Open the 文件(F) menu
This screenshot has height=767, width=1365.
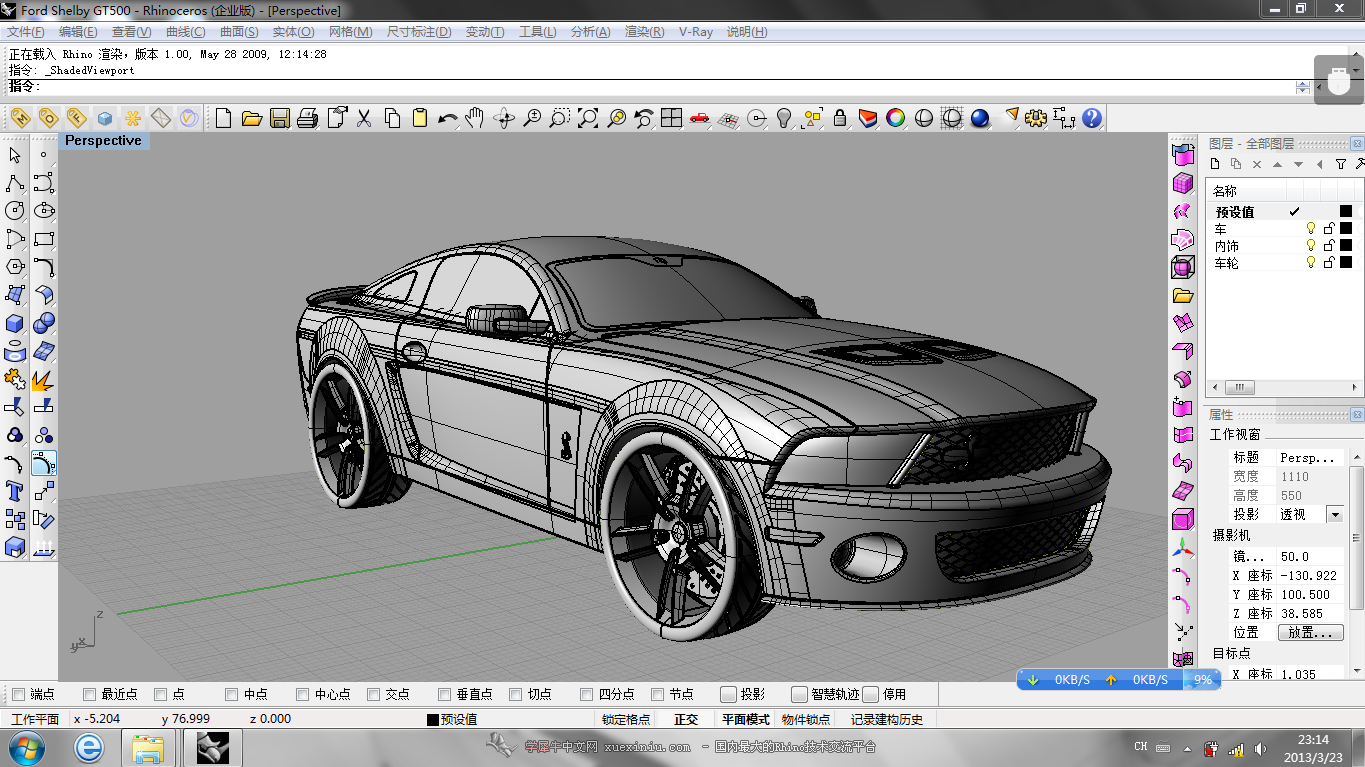click(x=26, y=32)
